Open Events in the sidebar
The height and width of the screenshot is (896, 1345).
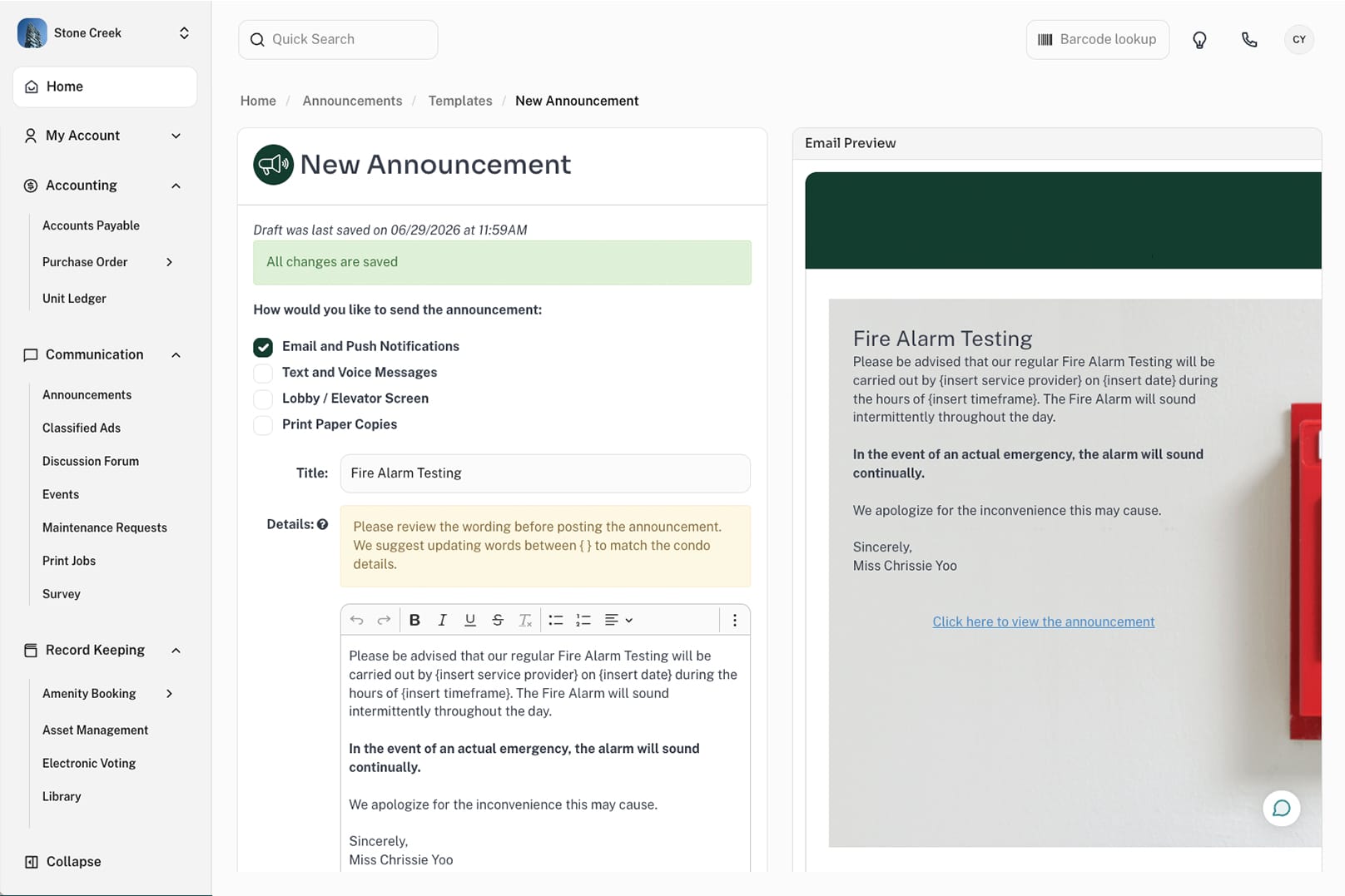point(61,494)
